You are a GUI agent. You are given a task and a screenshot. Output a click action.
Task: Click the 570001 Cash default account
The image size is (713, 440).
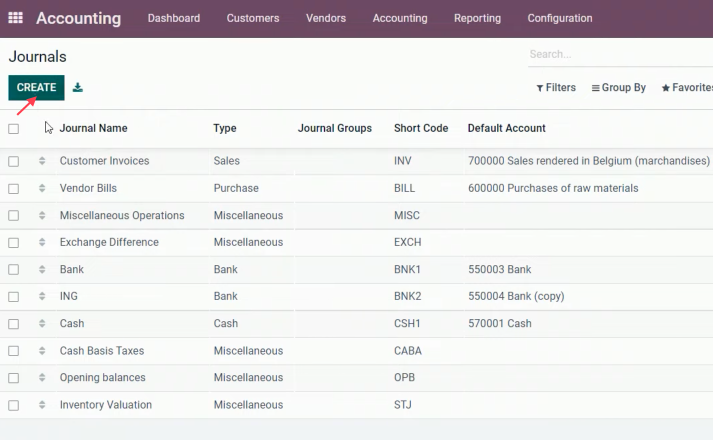click(500, 324)
